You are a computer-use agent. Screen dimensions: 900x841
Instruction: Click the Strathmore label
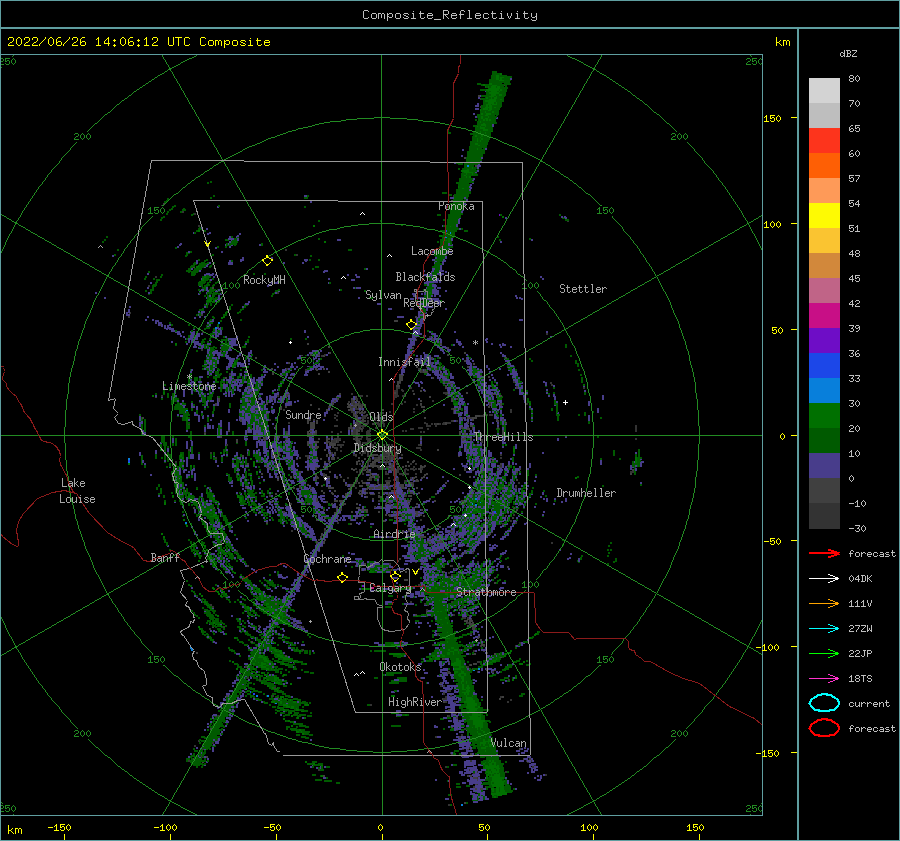coord(486,592)
